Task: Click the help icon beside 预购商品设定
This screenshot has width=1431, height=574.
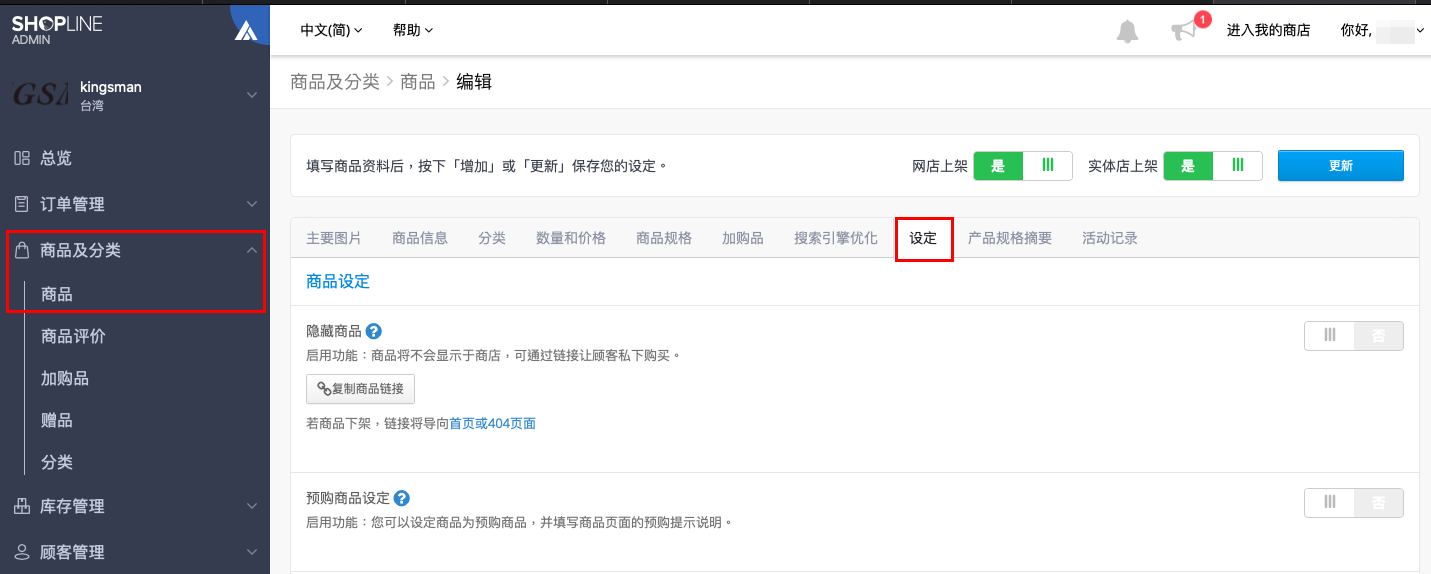Action: click(x=402, y=498)
